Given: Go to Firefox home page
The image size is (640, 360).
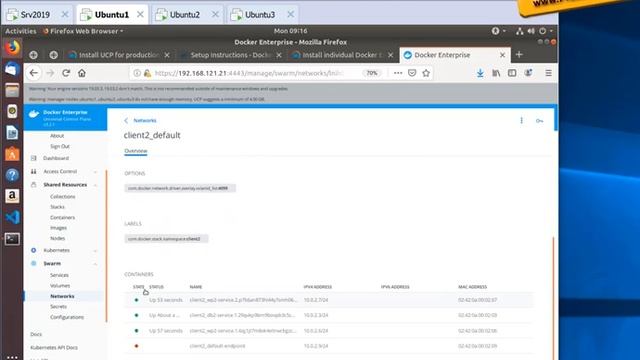Looking at the screenshot, I should [x=82, y=73].
